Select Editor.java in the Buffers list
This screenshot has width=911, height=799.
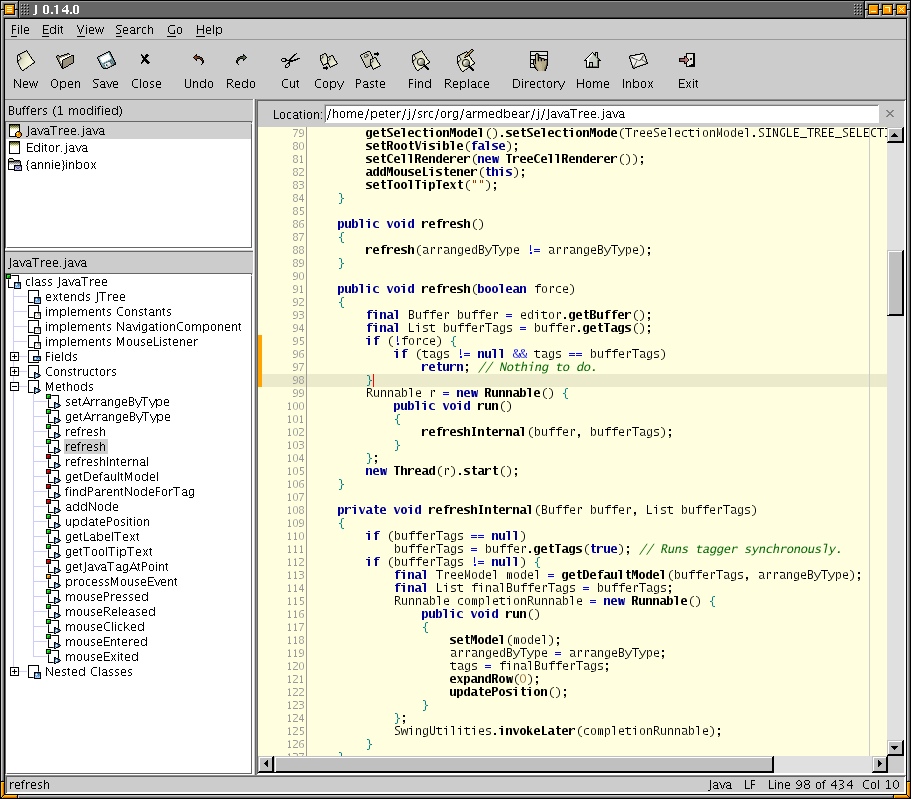(x=56, y=148)
